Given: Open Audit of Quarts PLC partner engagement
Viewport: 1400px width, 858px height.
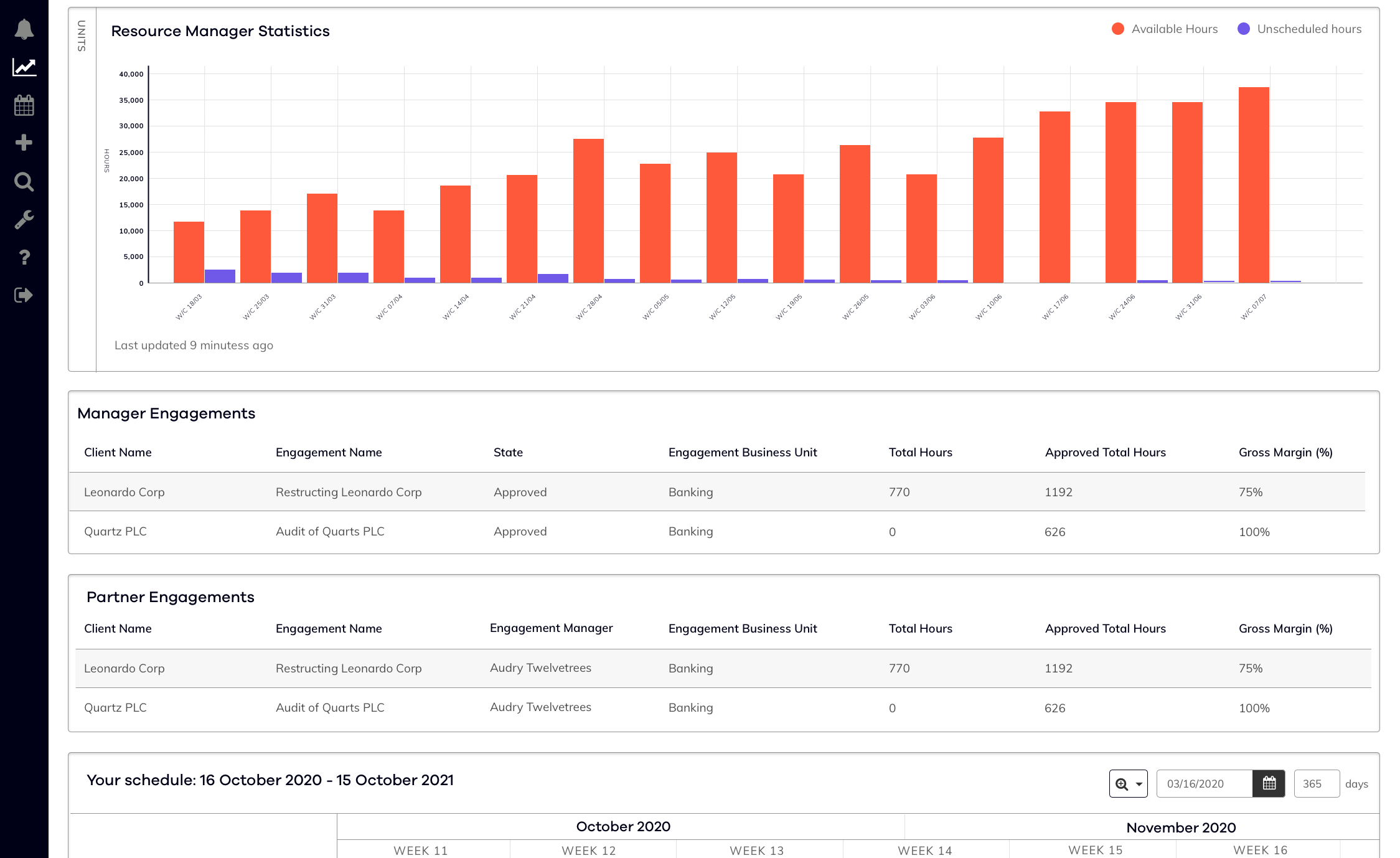Looking at the screenshot, I should 329,707.
